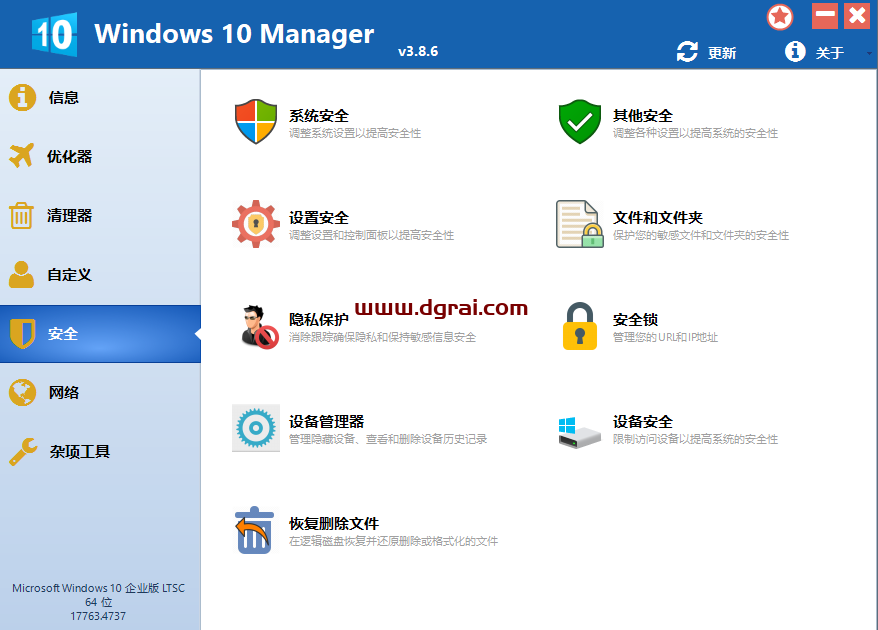Click the 安全 shield icon in sidebar
The image size is (878, 630).
click(22, 334)
